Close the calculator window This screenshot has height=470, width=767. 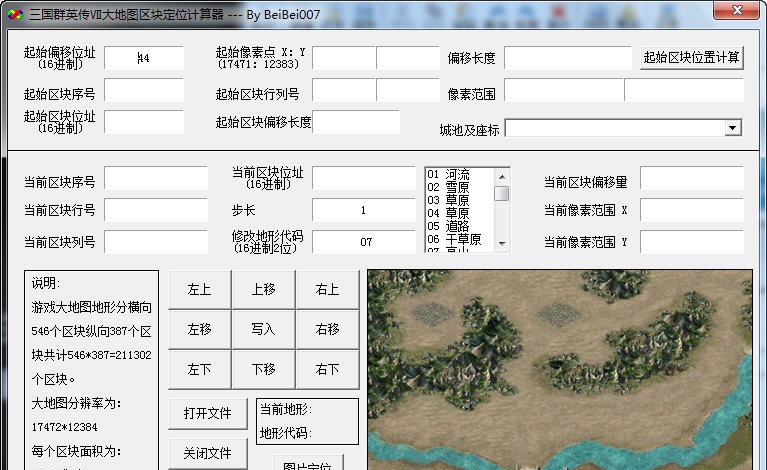(736, 10)
